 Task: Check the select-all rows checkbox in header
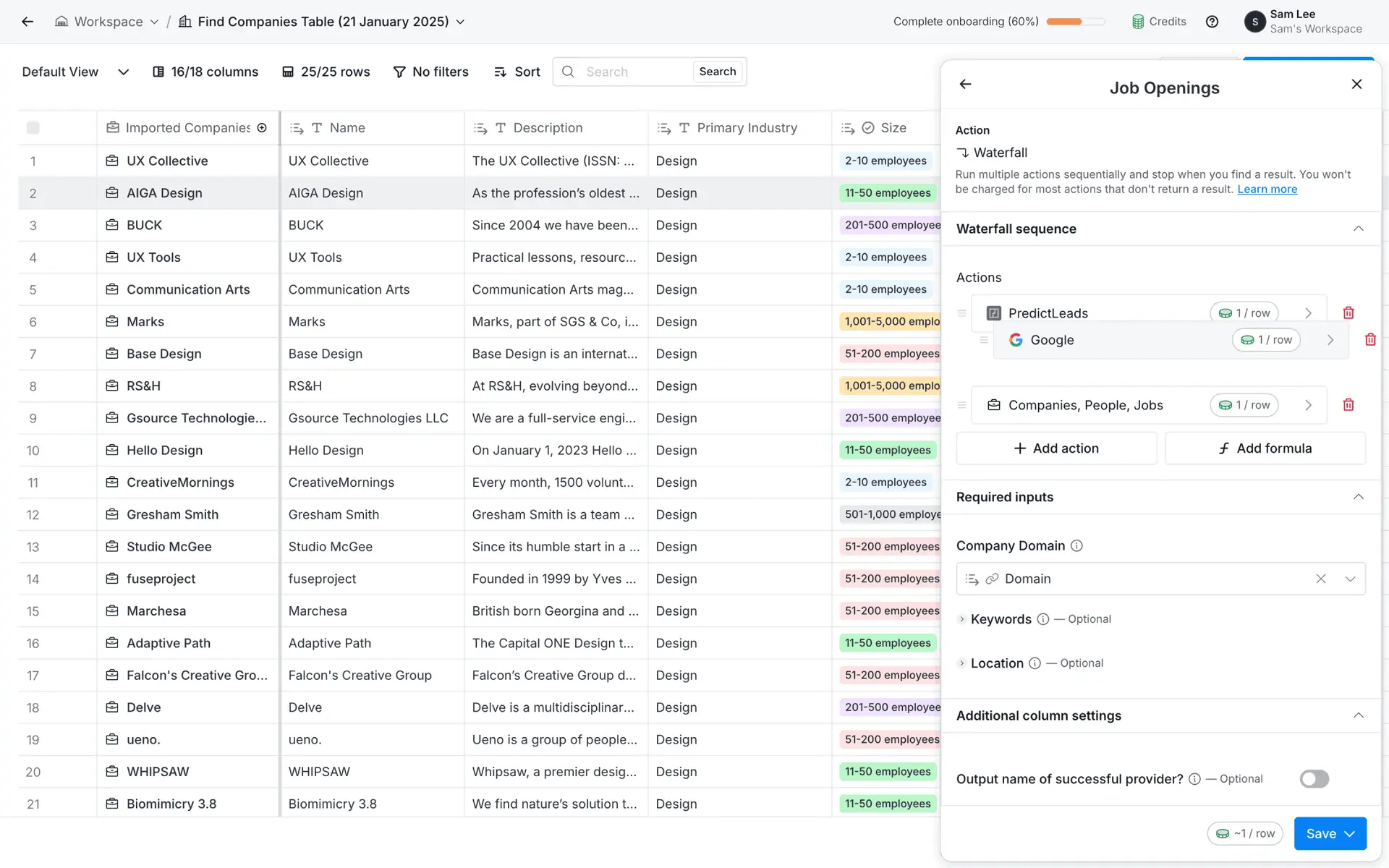point(33,128)
